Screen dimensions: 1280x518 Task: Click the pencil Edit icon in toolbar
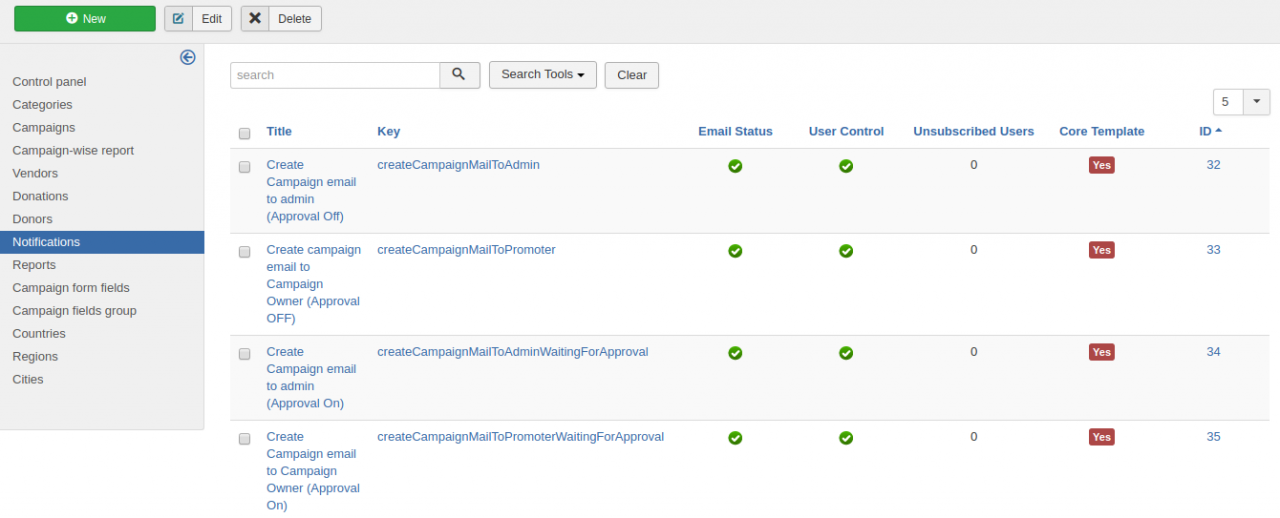[x=179, y=19]
